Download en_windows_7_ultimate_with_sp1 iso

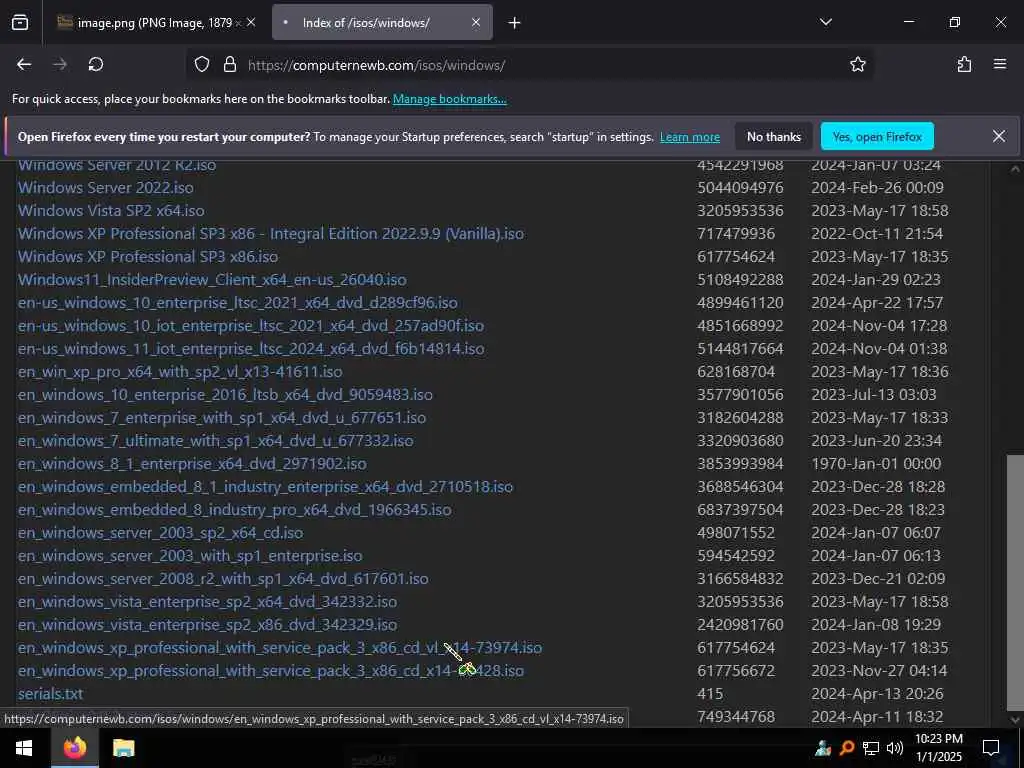pyautogui.click(x=216, y=441)
